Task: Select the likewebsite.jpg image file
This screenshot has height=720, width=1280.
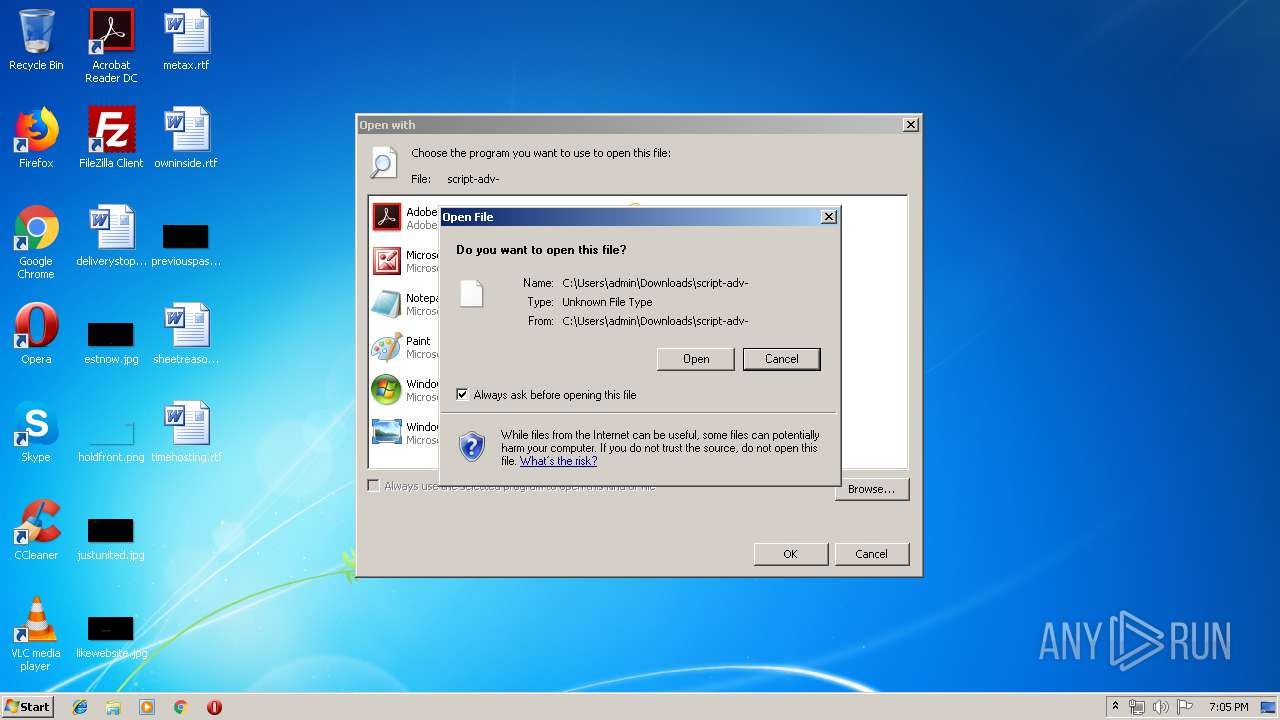Action: click(111, 636)
